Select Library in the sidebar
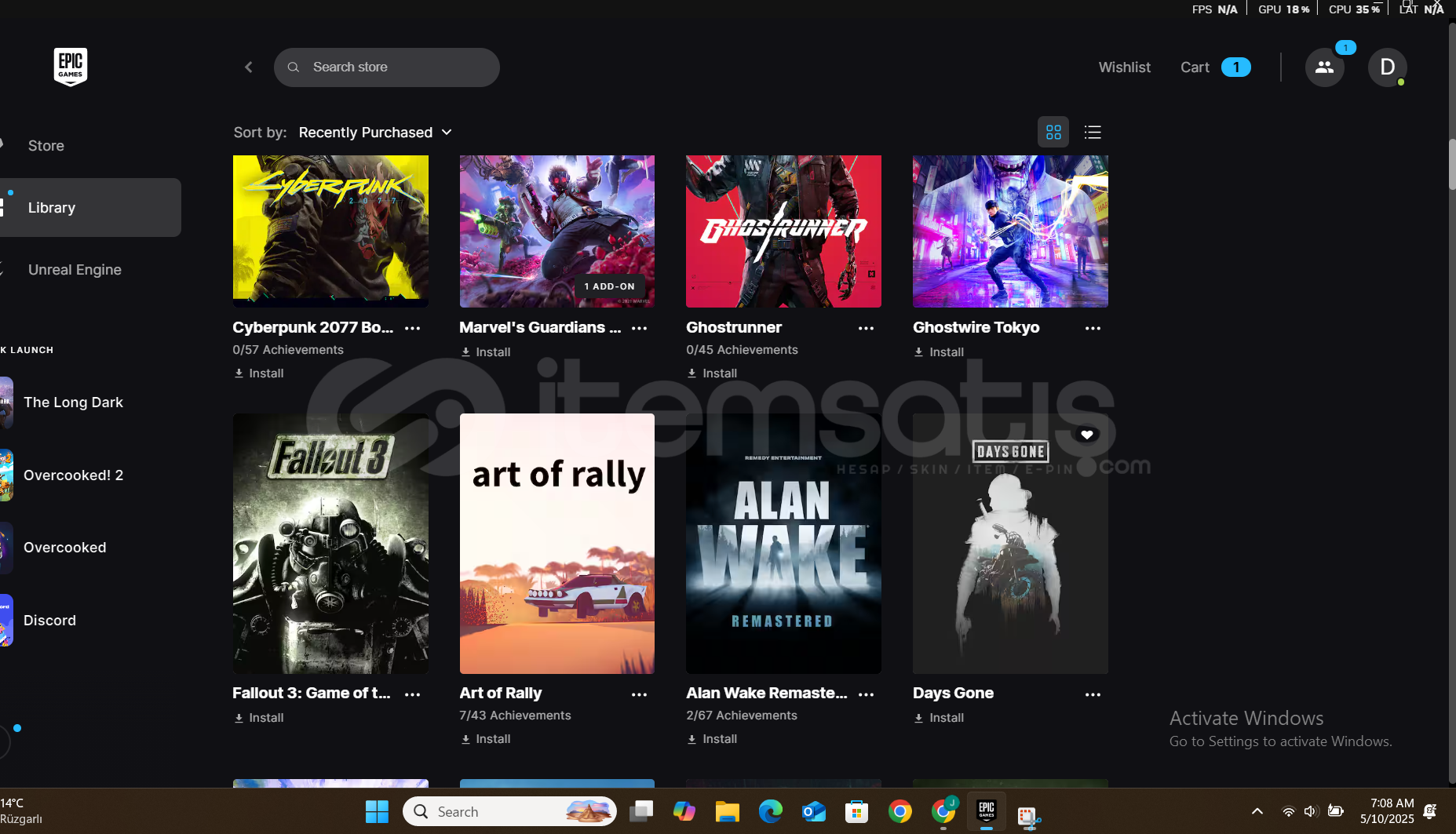 [90, 208]
